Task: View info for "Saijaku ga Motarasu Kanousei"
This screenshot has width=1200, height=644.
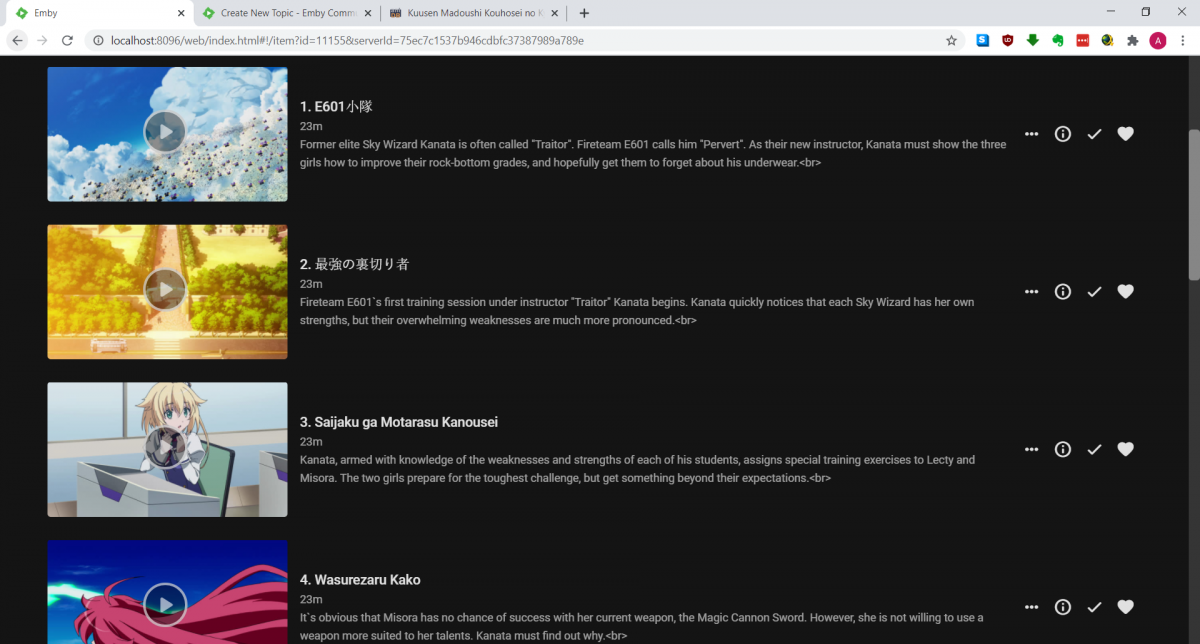Action: (x=1062, y=449)
